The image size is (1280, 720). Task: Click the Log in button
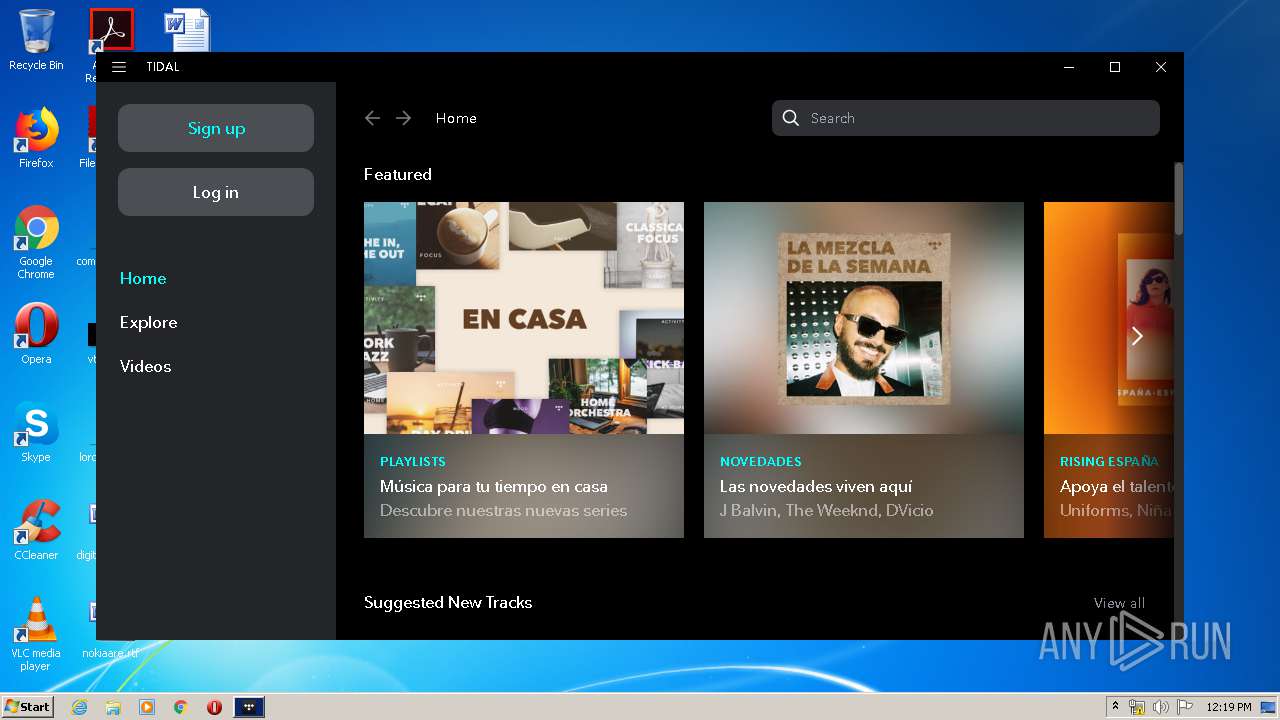216,192
